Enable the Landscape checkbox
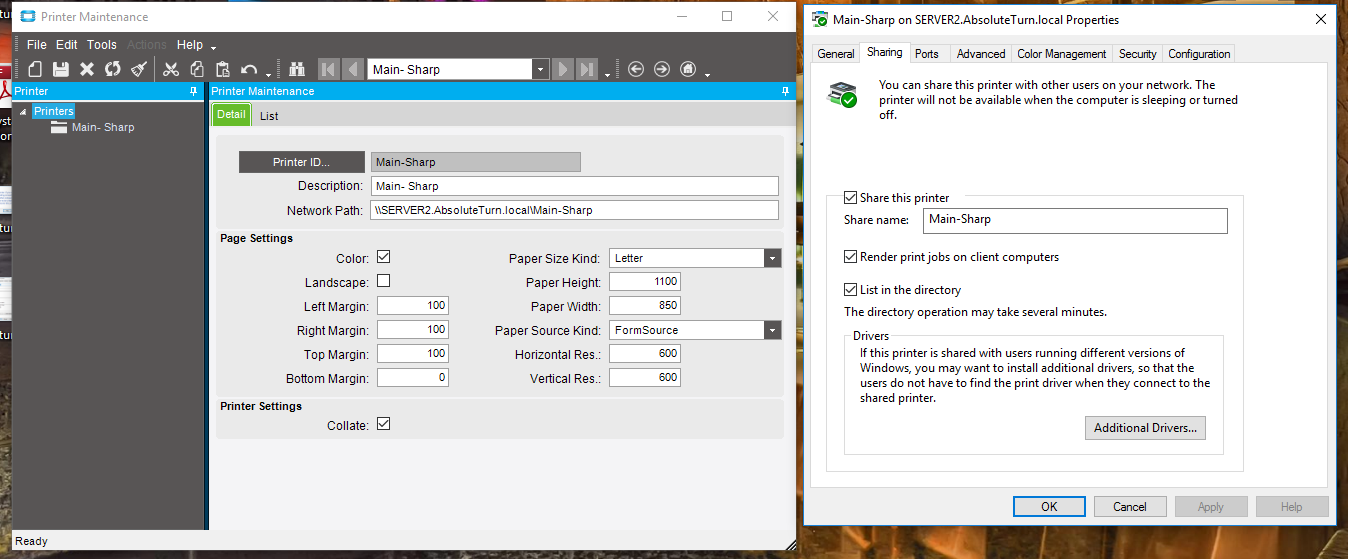Viewport: 1348px width, 559px height. 383,281
